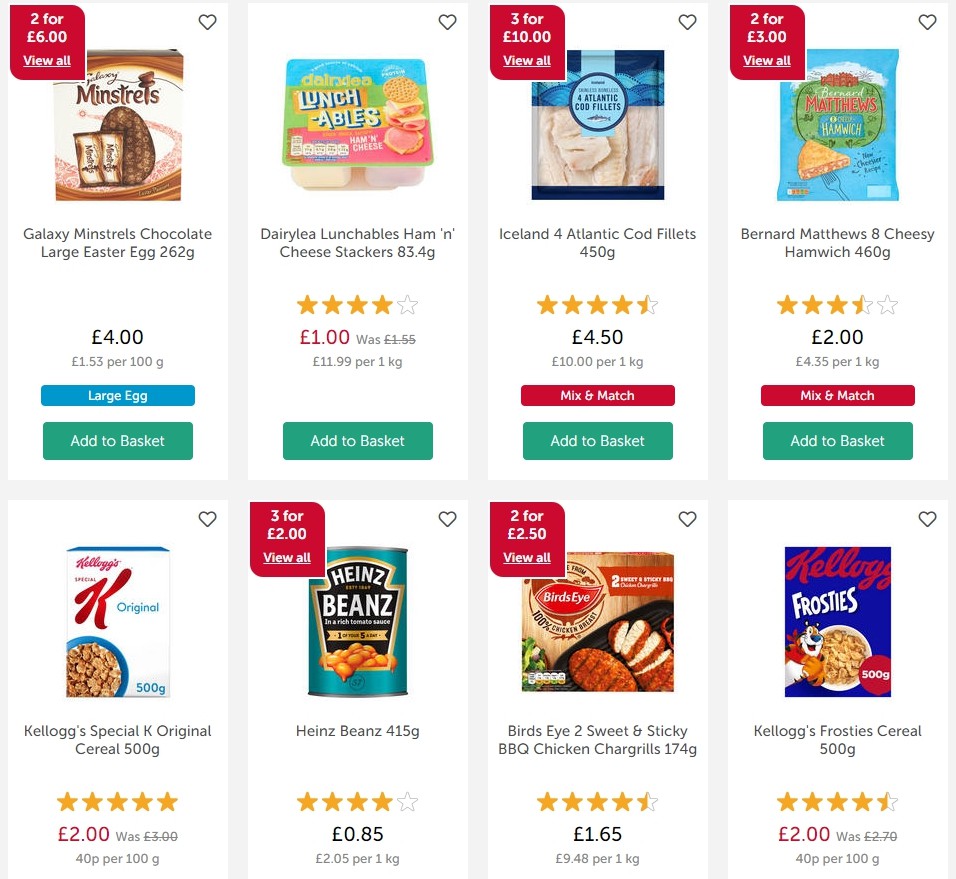Select the Large Egg badge under Galaxy Minstrels

pos(117,395)
